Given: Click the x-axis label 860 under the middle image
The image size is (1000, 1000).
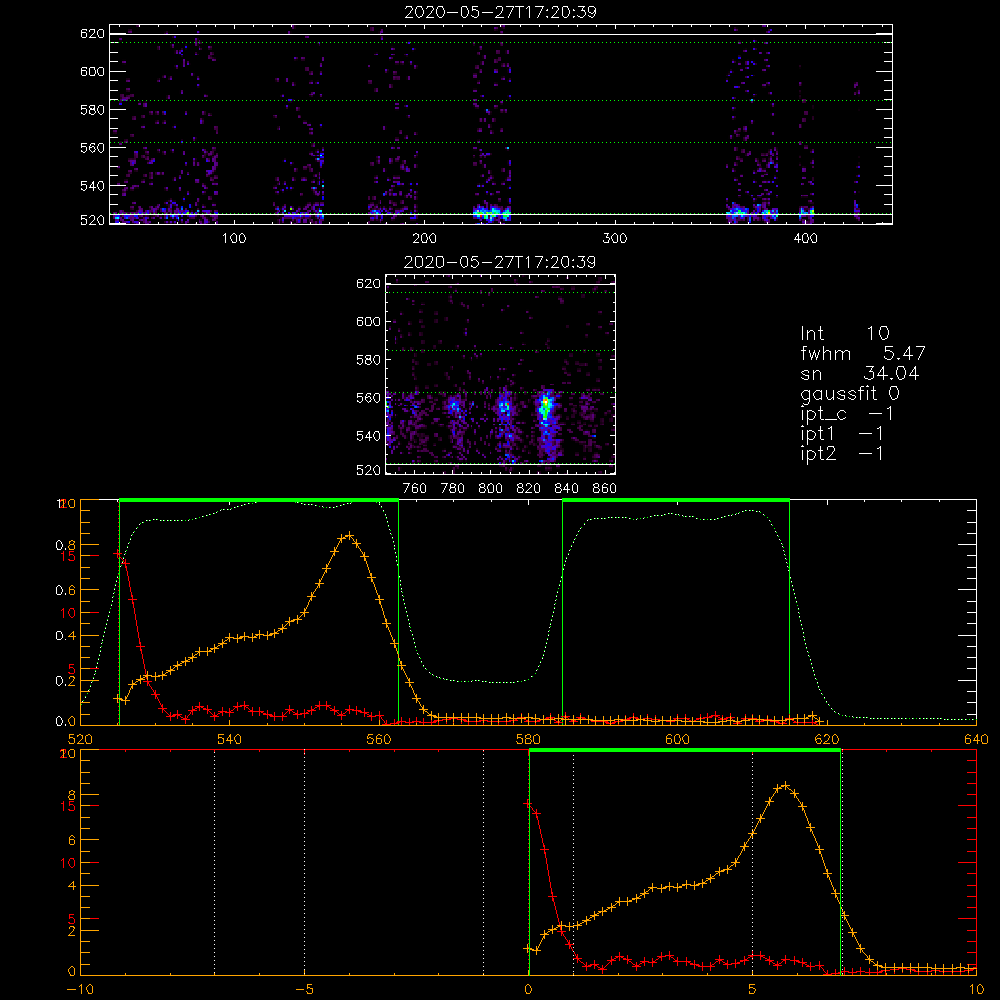Looking at the screenshot, I should (605, 489).
